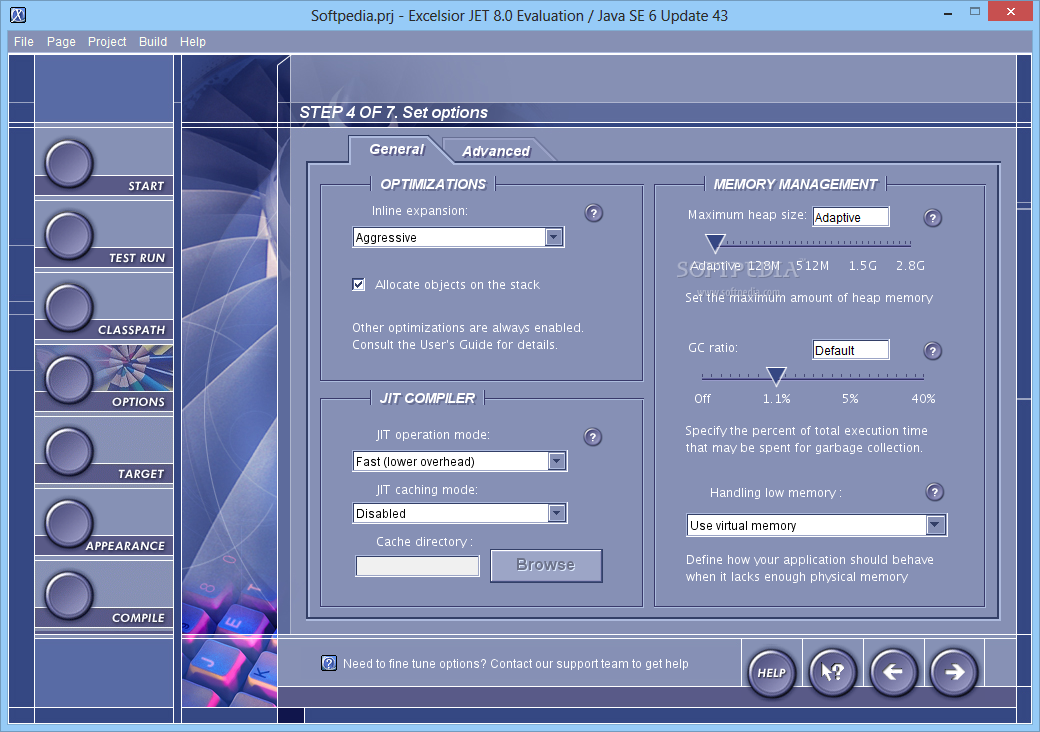
Task: Open the TARGET step
Action: [x=68, y=451]
